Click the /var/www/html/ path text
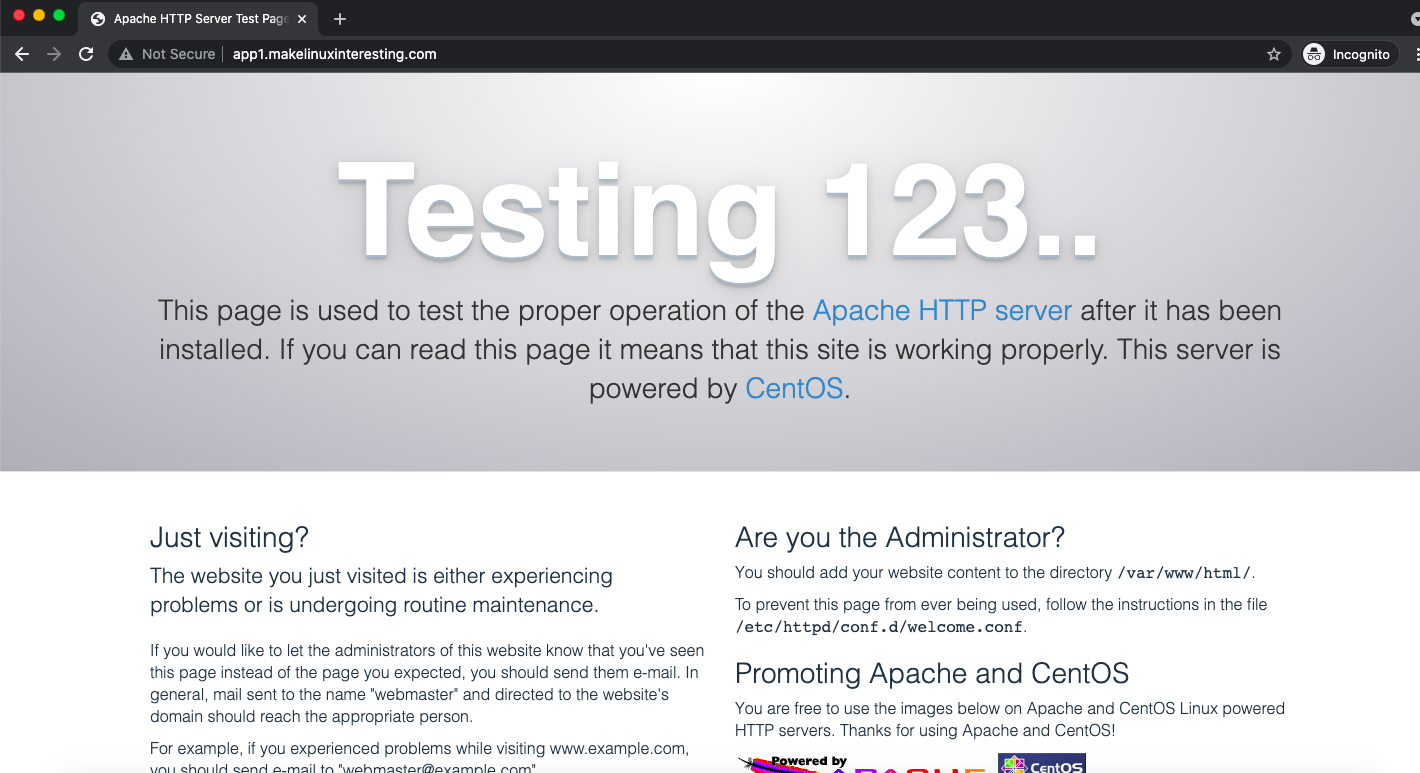The image size is (1420, 773). tap(1185, 573)
